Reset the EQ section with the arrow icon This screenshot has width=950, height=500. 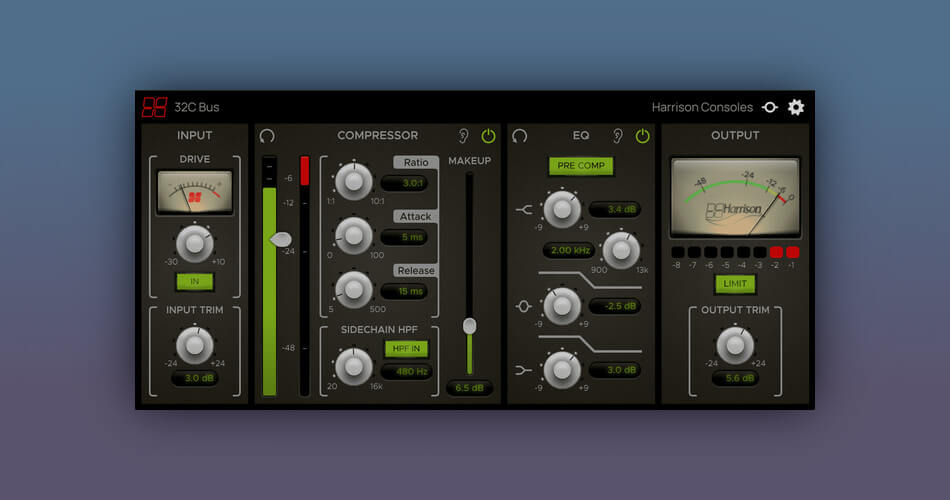point(520,136)
